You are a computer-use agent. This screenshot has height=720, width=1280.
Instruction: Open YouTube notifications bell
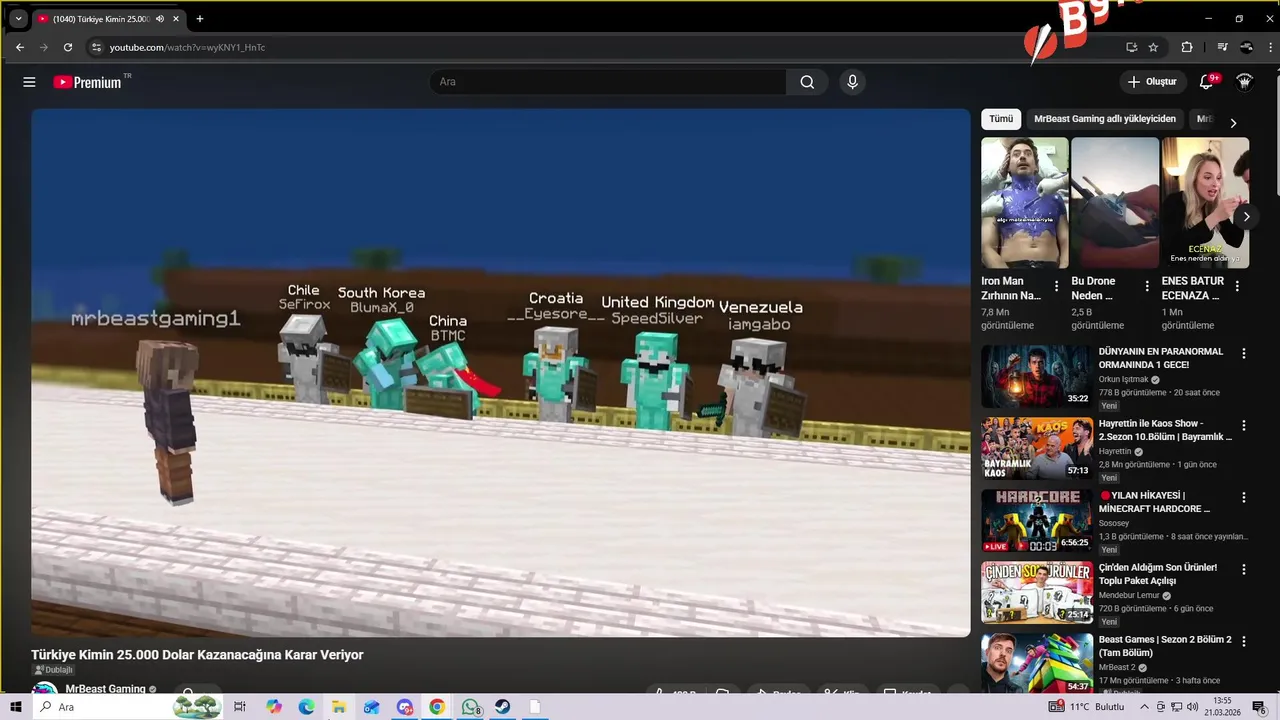pyautogui.click(x=1207, y=81)
